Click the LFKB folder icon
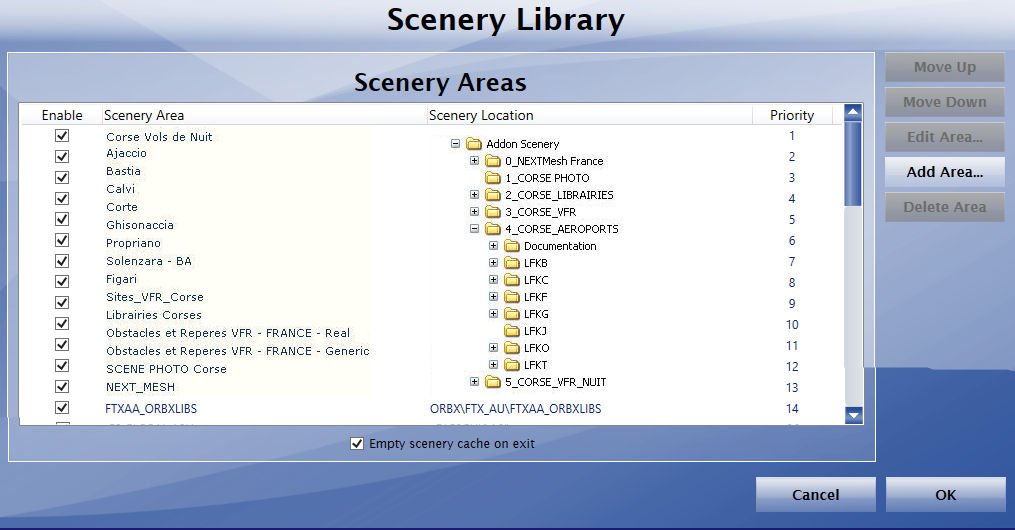 [512, 263]
